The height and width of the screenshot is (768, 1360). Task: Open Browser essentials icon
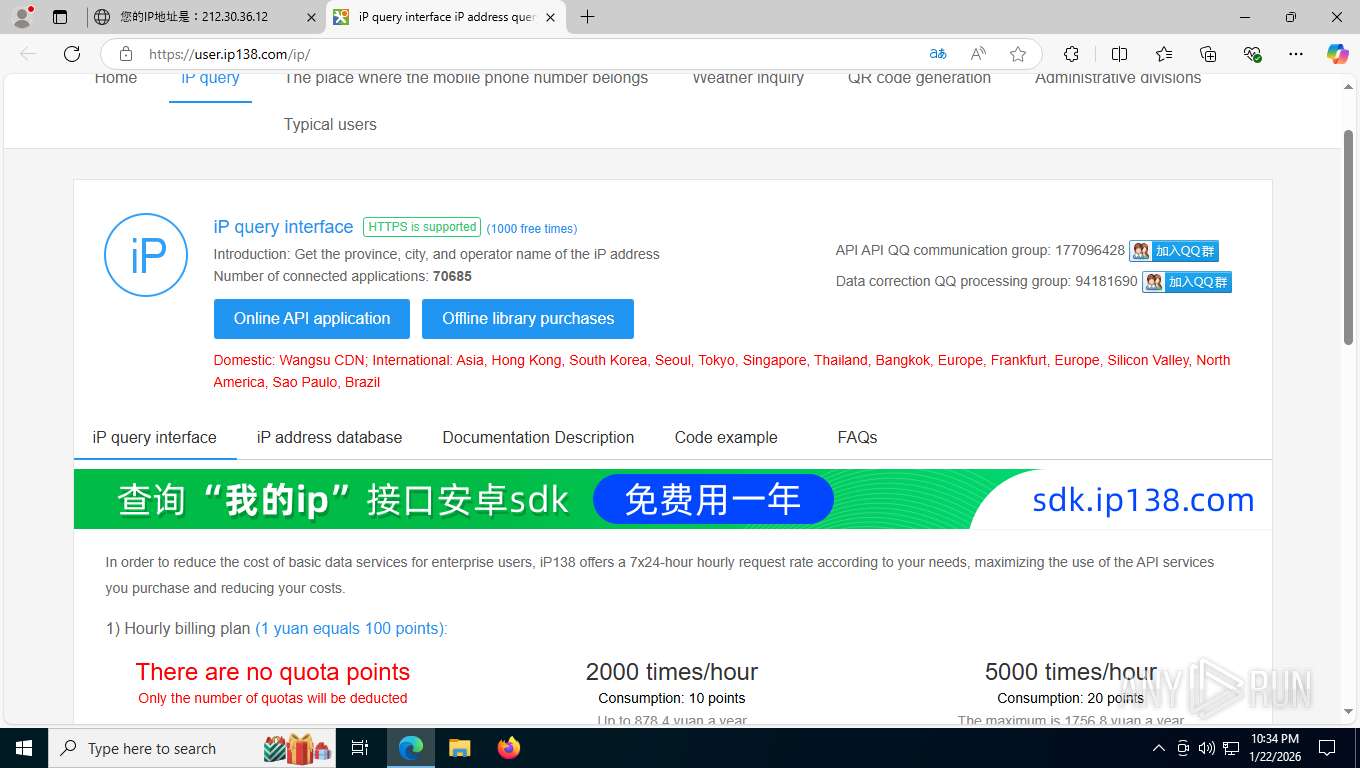1252,54
